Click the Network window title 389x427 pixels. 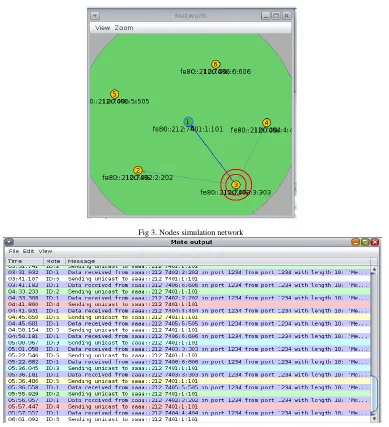[x=190, y=16]
